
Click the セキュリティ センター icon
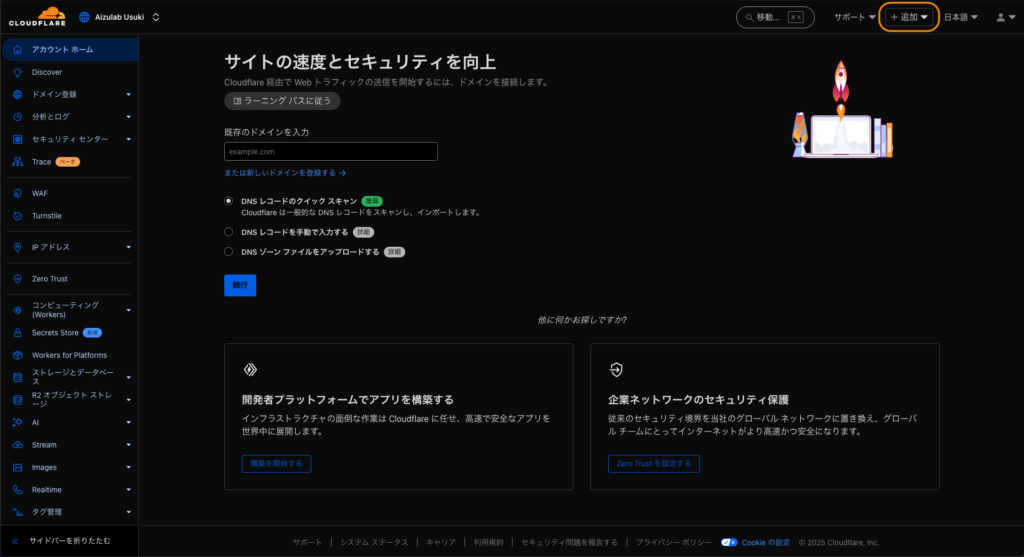coord(18,139)
